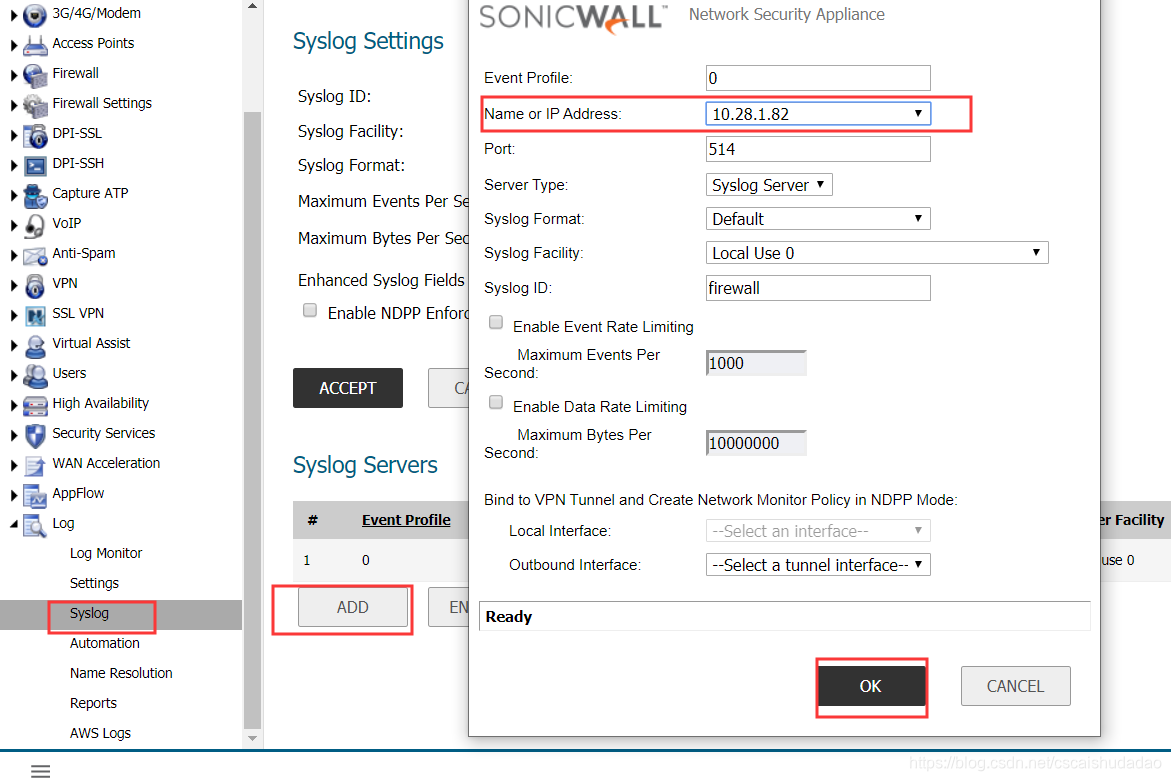Screen dimensions: 1171x781
Task: Click the Port input field
Action: [x=818, y=149]
